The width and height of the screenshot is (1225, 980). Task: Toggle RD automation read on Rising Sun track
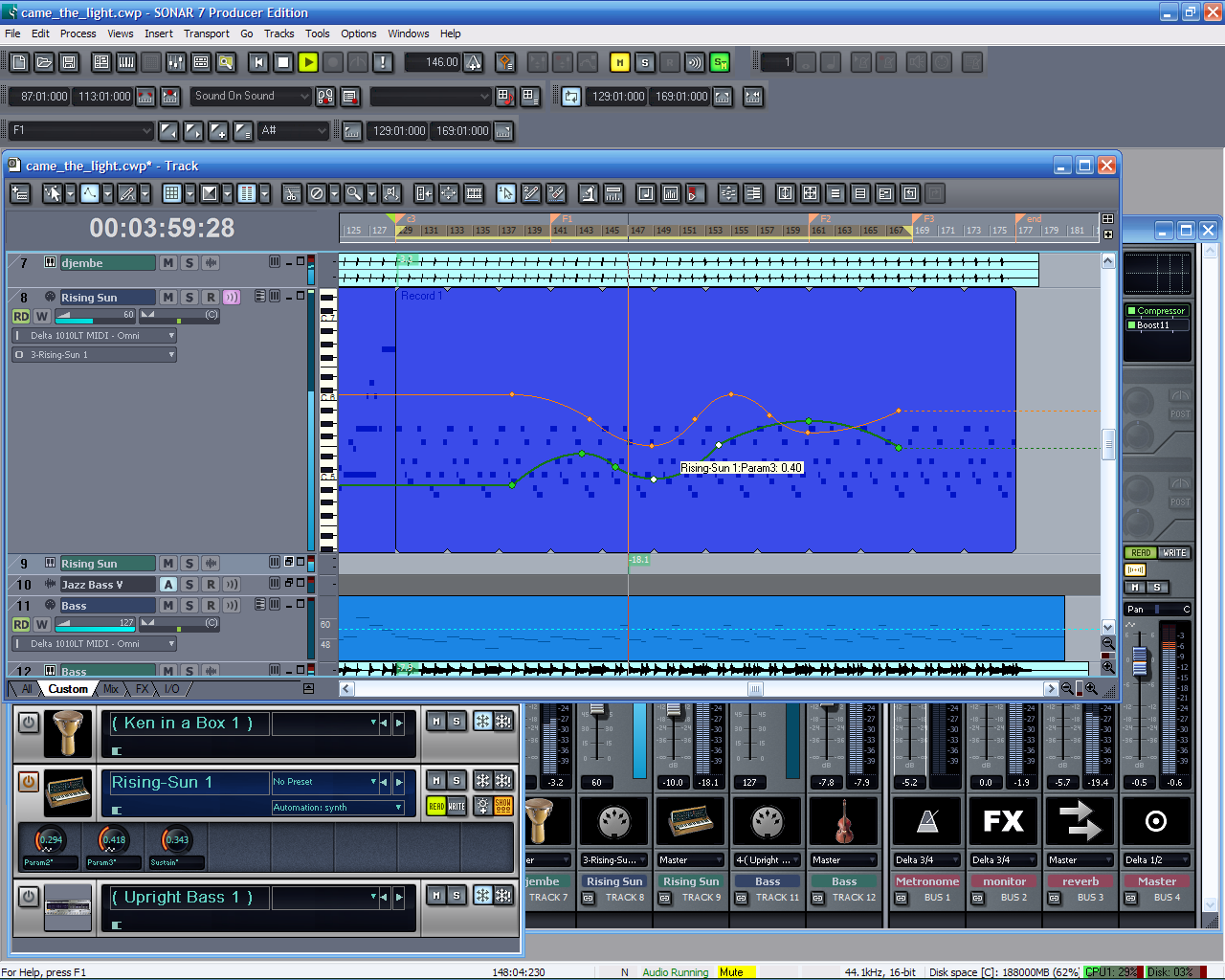pyautogui.click(x=21, y=317)
